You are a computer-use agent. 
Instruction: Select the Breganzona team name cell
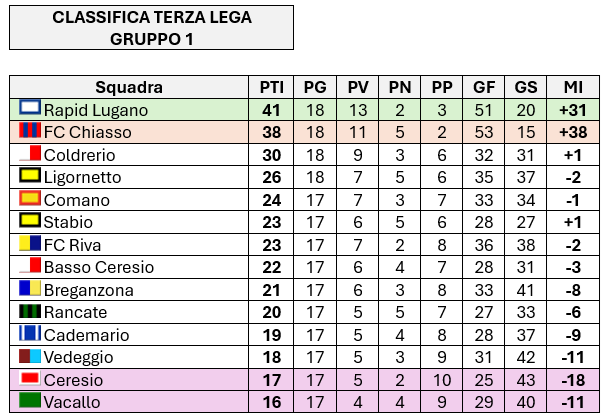coord(129,290)
